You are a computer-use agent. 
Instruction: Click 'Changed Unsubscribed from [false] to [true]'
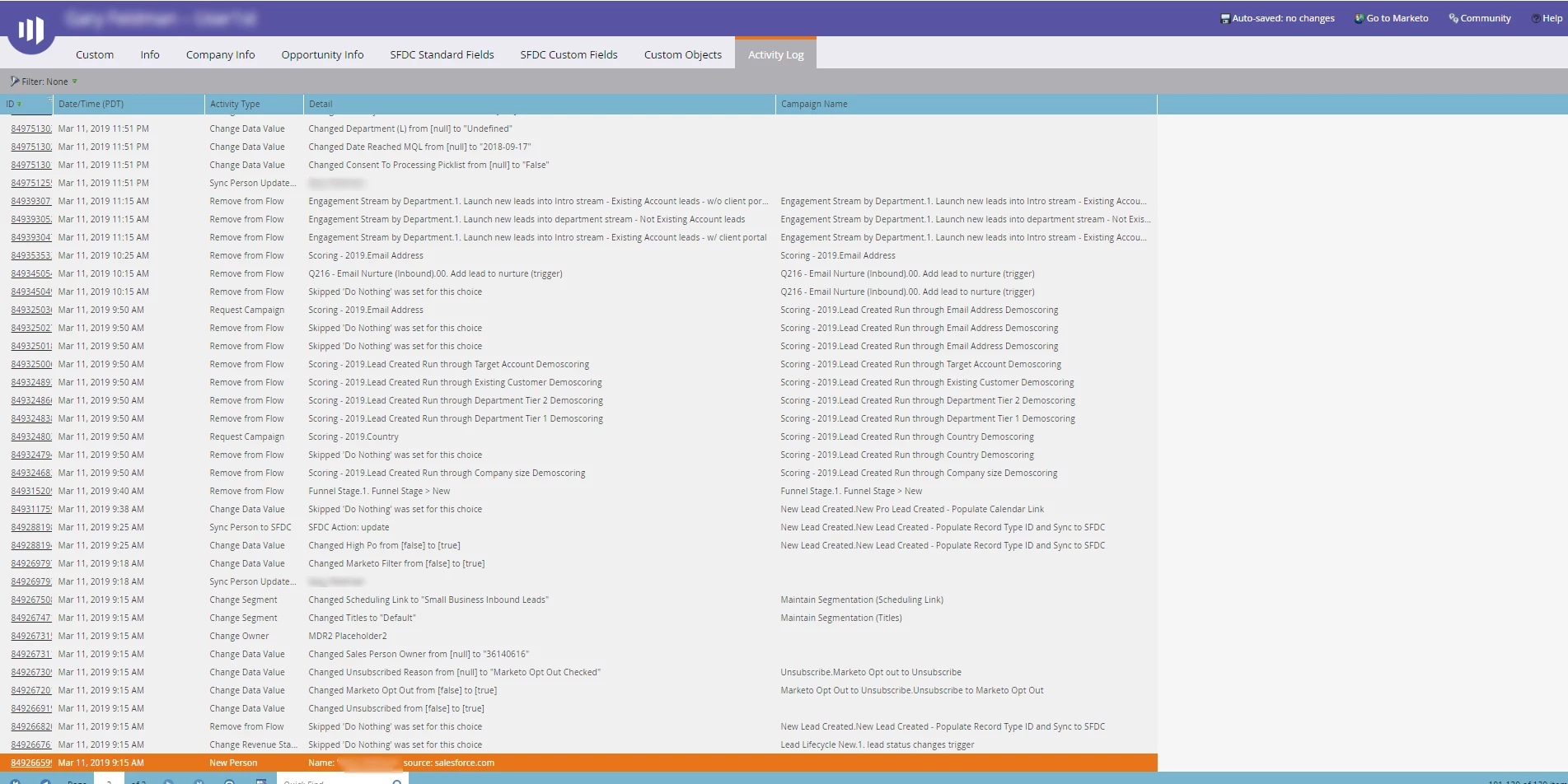click(396, 708)
